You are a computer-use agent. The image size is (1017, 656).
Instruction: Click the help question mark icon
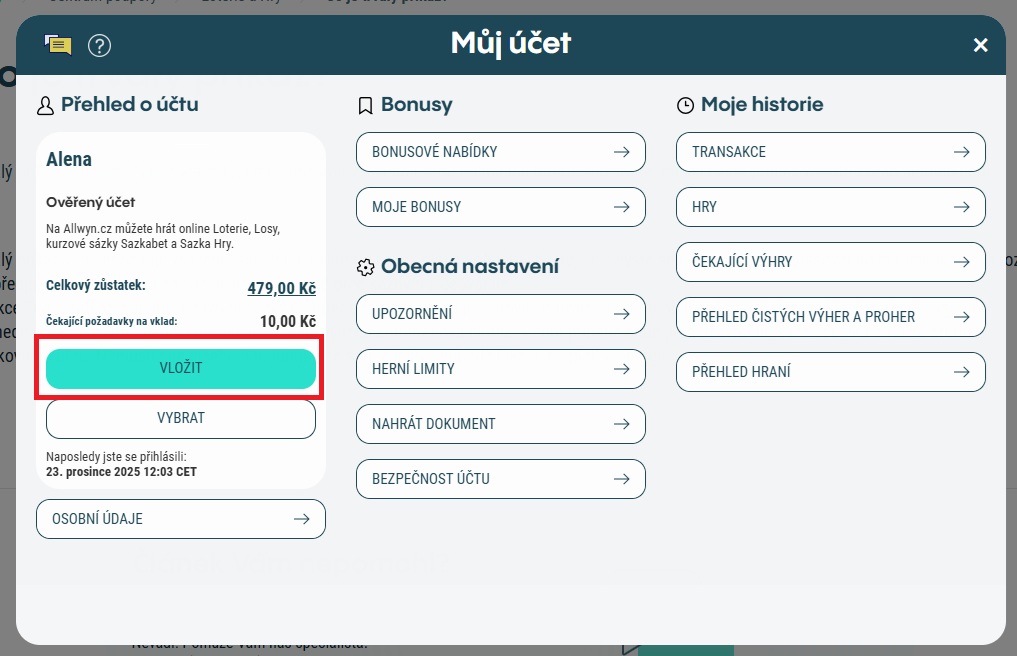[x=99, y=45]
